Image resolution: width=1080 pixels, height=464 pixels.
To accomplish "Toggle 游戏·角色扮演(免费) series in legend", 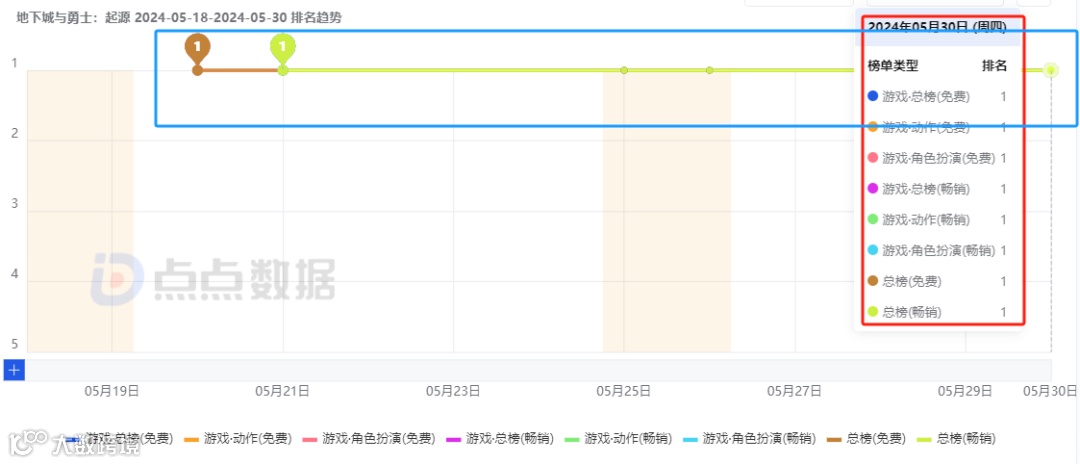I will (370, 439).
